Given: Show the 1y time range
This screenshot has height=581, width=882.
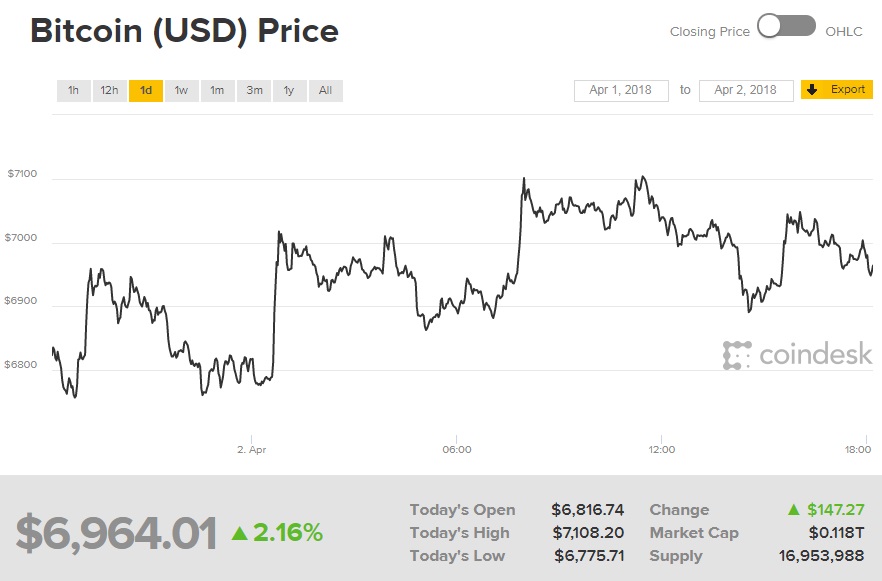Looking at the screenshot, I should coord(289,91).
